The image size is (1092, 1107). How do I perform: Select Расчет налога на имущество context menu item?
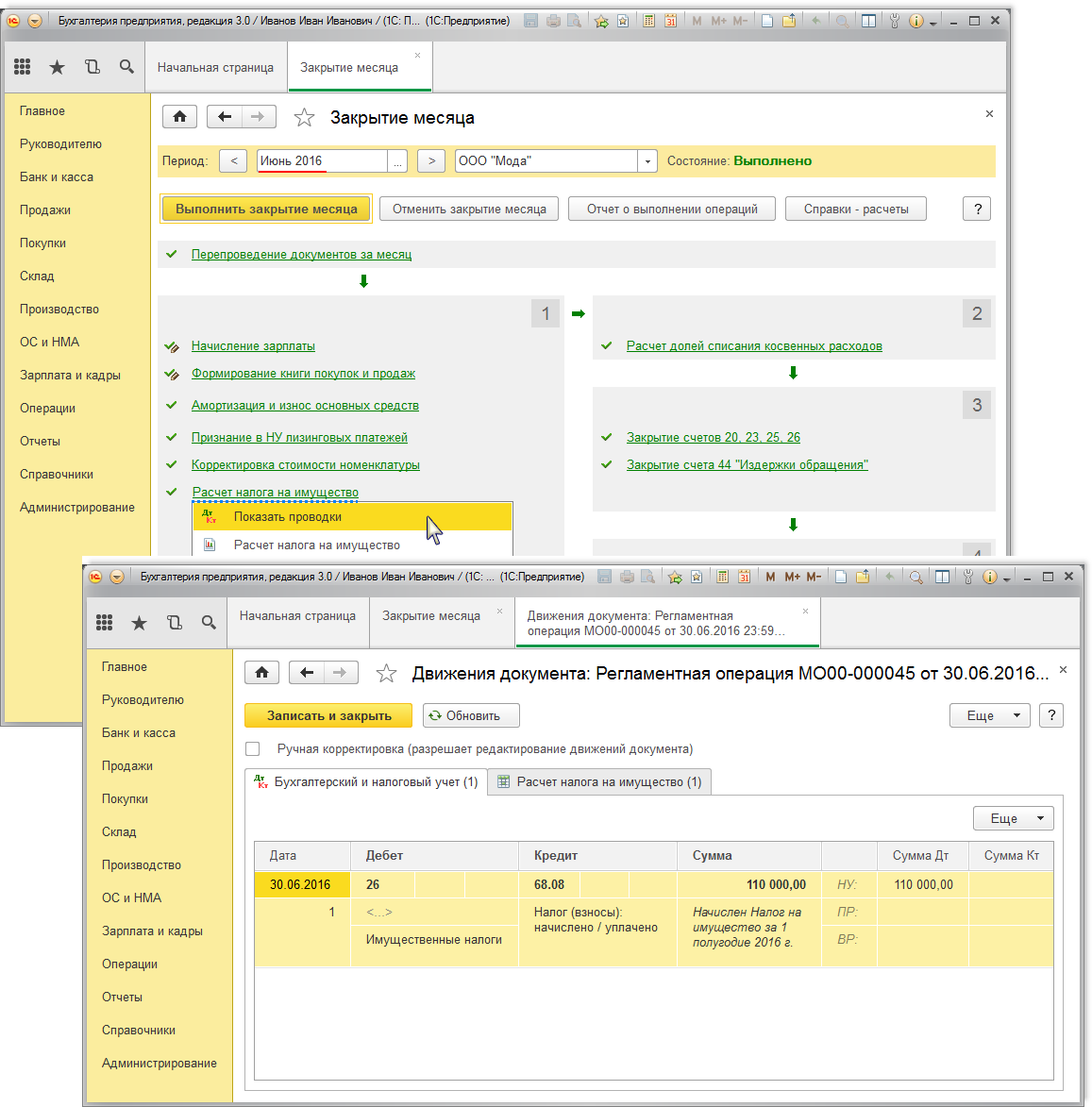(x=352, y=545)
